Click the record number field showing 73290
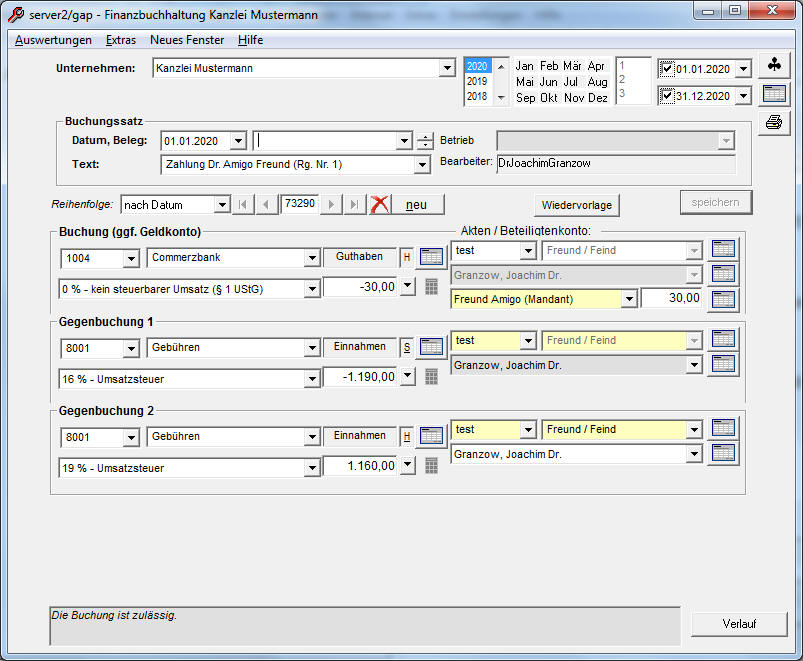803x661 pixels. pyautogui.click(x=300, y=204)
